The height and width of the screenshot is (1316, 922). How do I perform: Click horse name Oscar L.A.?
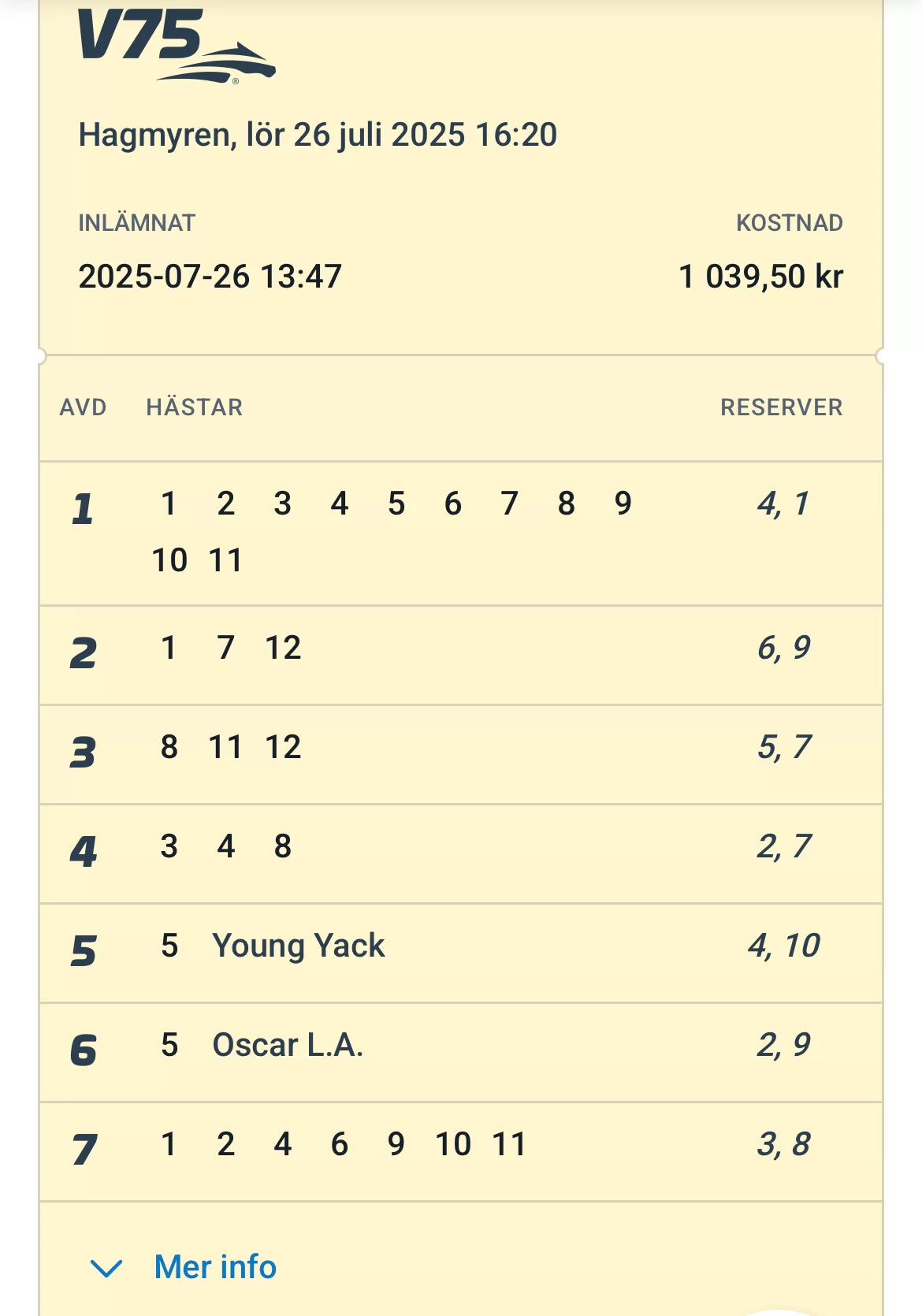(288, 1045)
